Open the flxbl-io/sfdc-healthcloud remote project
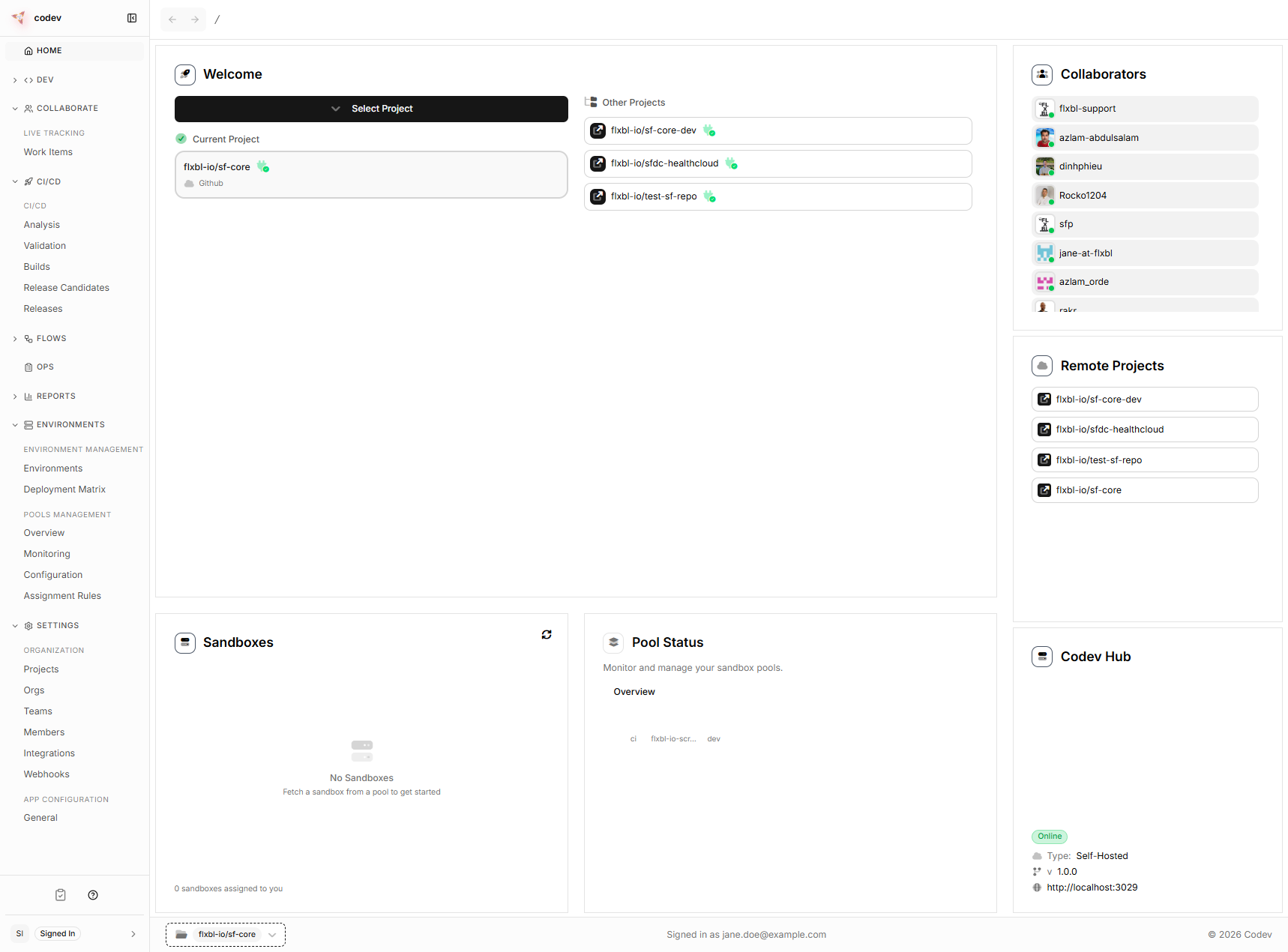This screenshot has width=1288, height=952. point(1145,429)
